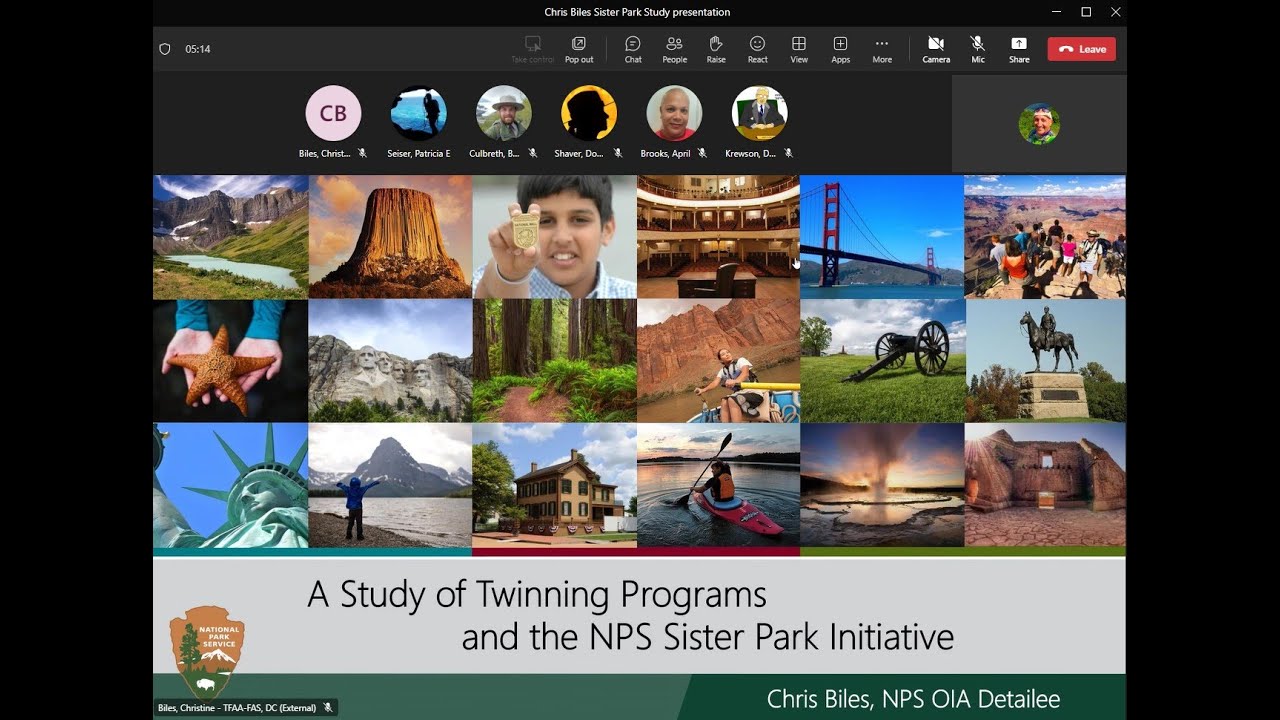
Task: Click the redwood forest photo
Action: pyautogui.click(x=554, y=361)
